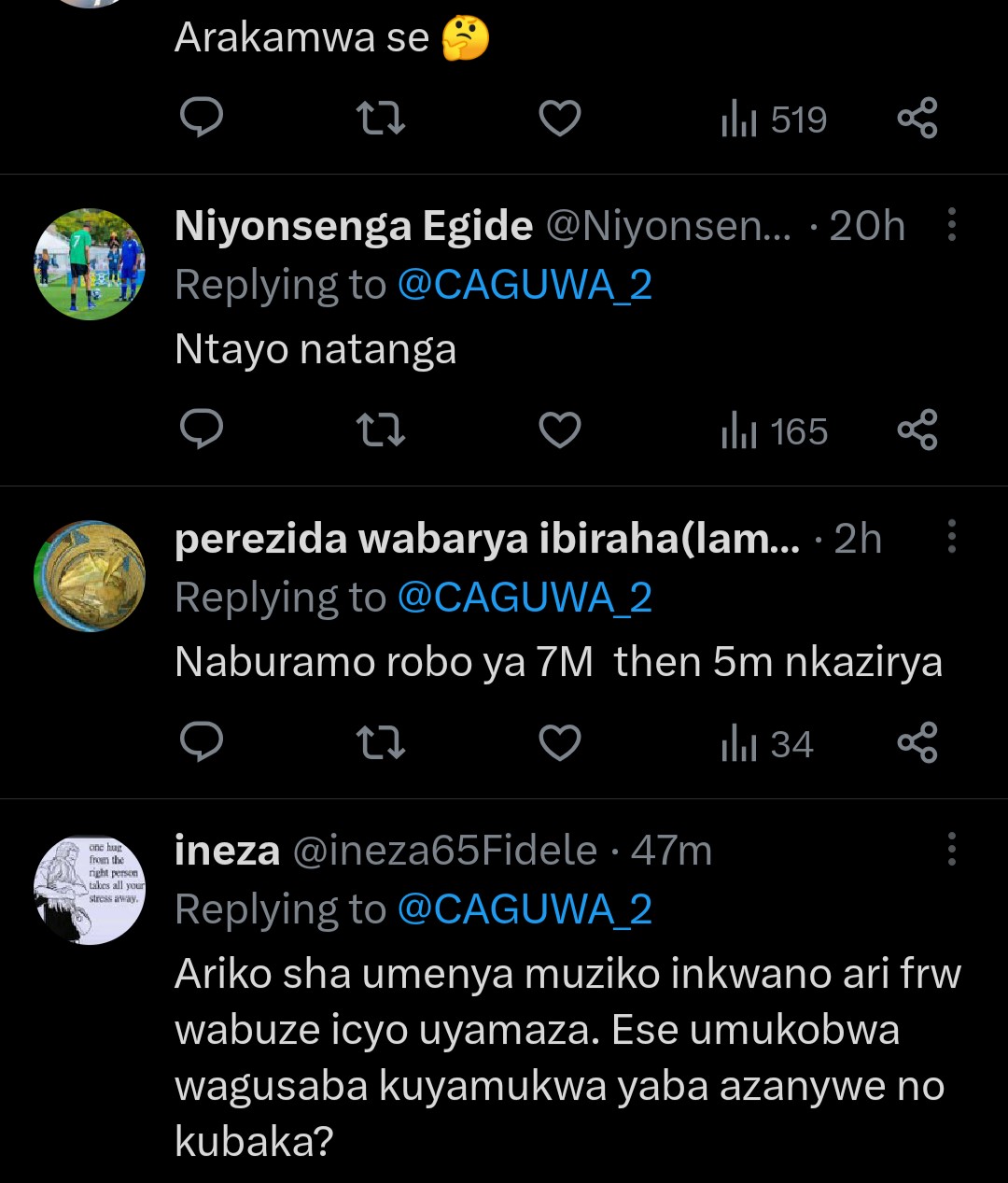
Task: View analytics showing 519 views
Action: click(x=775, y=120)
